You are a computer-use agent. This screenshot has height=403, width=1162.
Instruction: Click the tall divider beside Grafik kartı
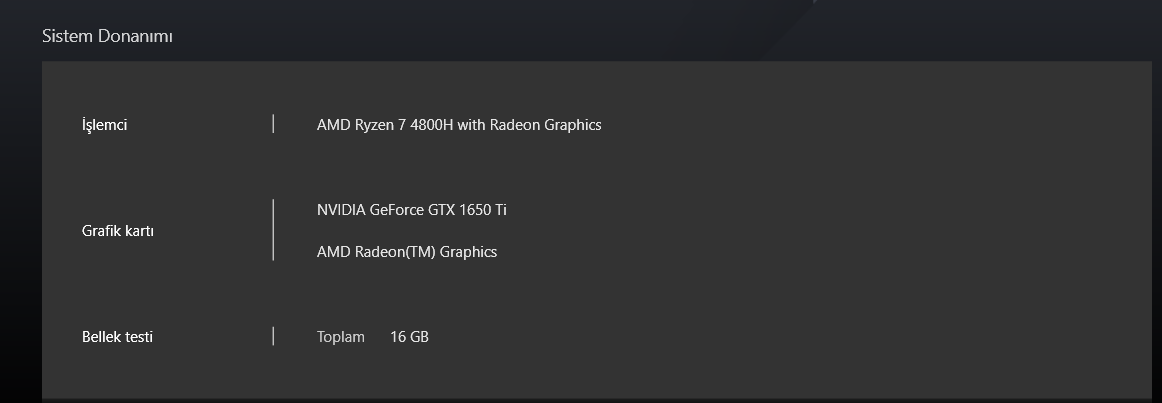tap(273, 230)
